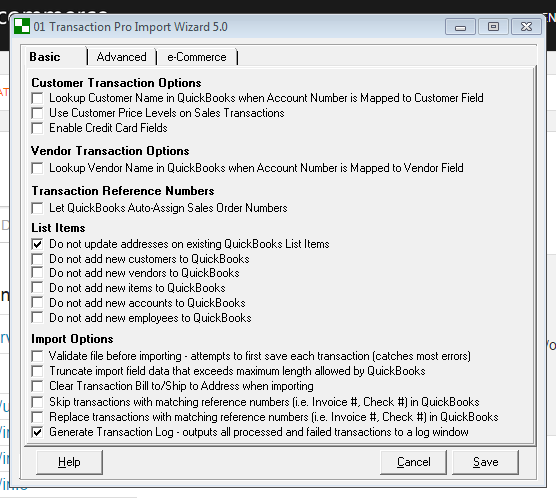Enable Skip transactions with matching reference numbers
Image resolution: width=556 pixels, height=499 pixels.
(x=37, y=402)
